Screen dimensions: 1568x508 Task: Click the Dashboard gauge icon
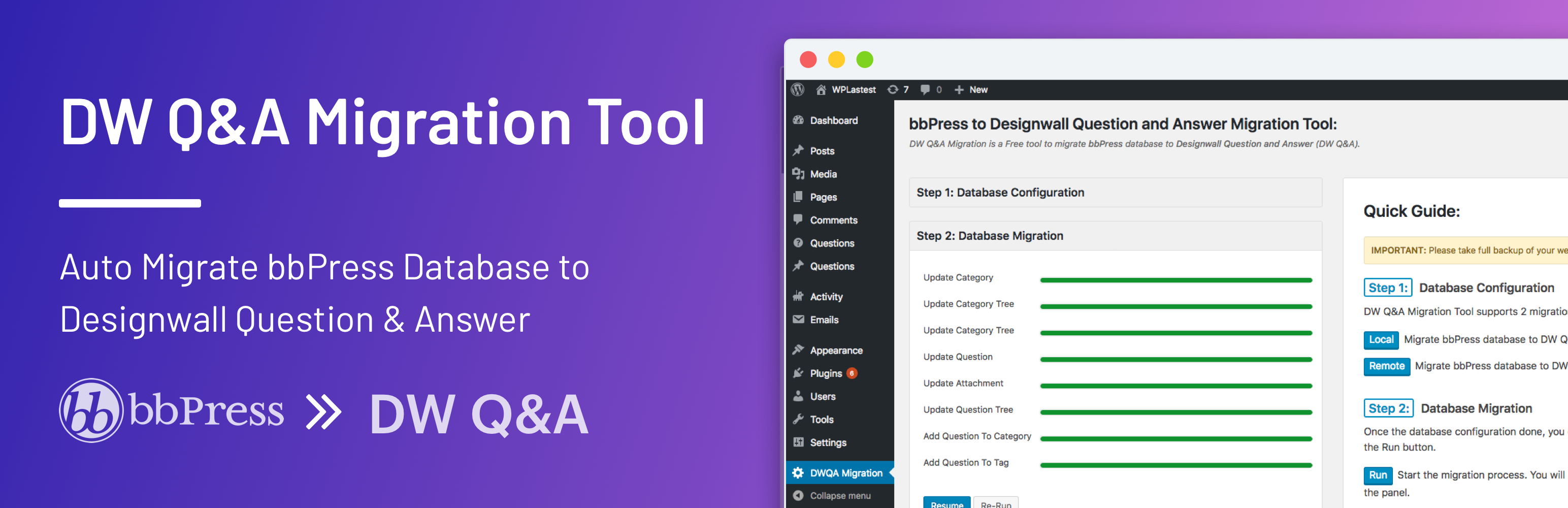(x=798, y=120)
